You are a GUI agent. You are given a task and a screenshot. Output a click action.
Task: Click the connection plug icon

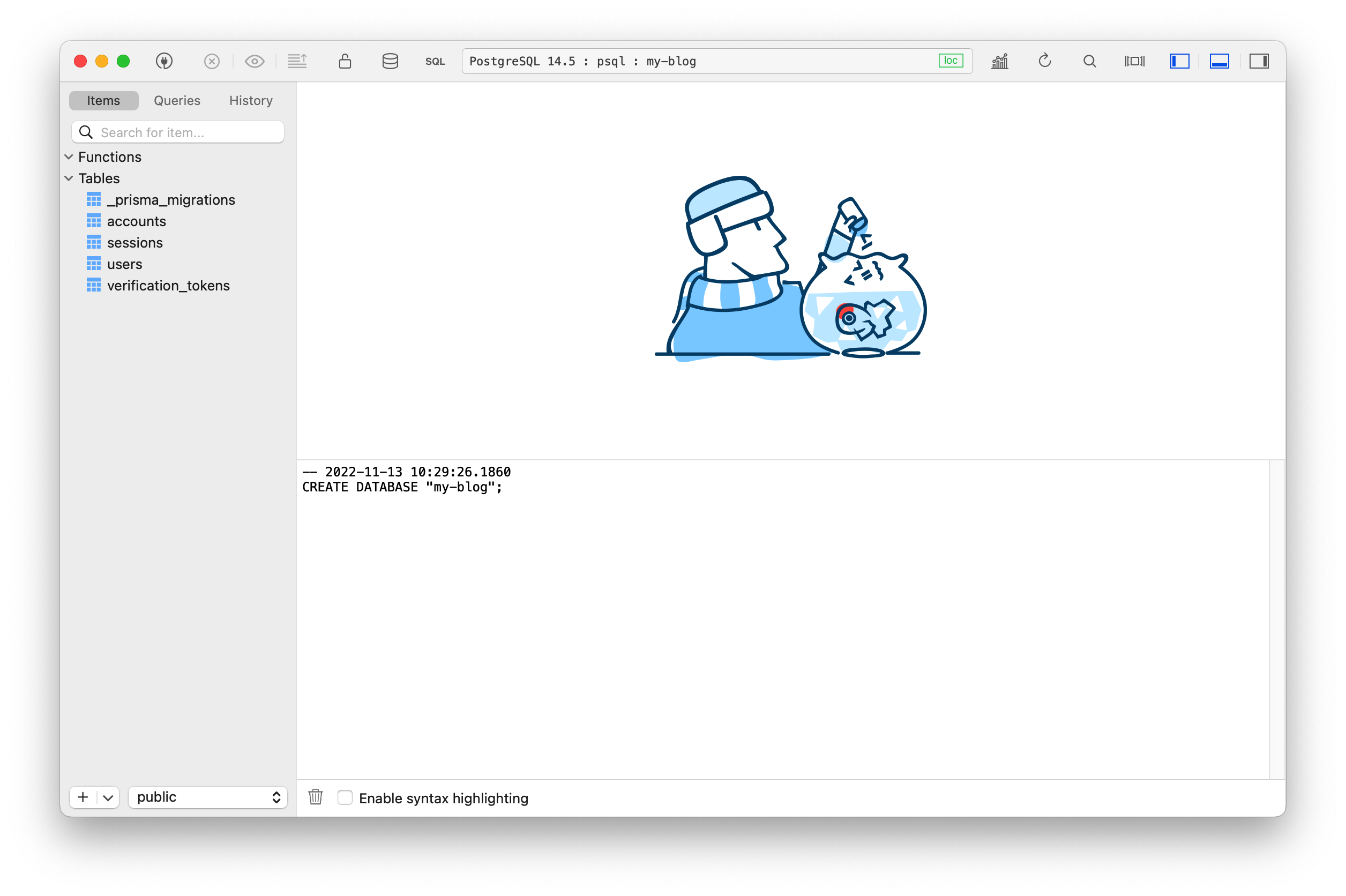tap(164, 61)
